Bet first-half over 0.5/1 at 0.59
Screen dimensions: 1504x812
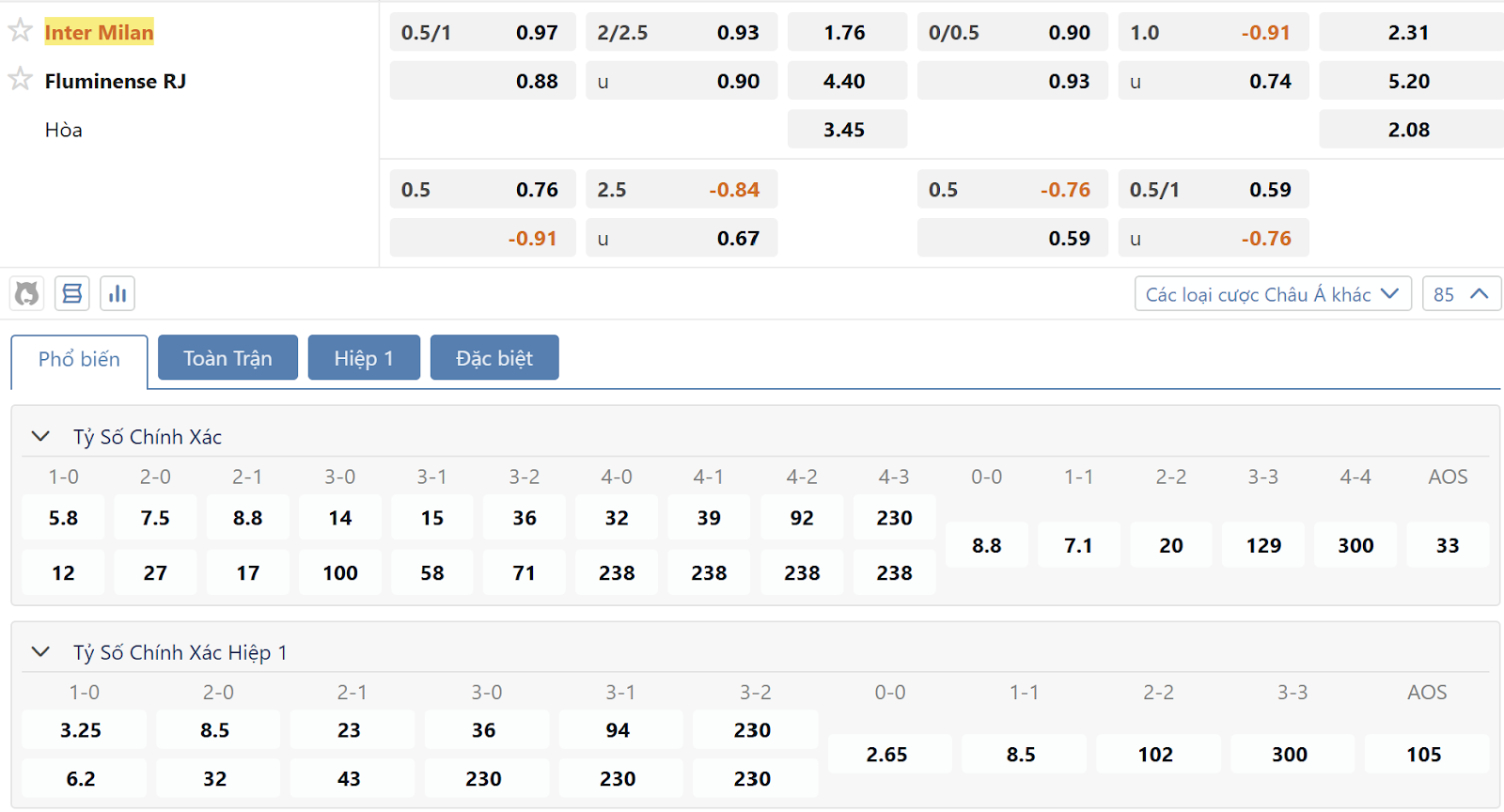coord(1214,189)
